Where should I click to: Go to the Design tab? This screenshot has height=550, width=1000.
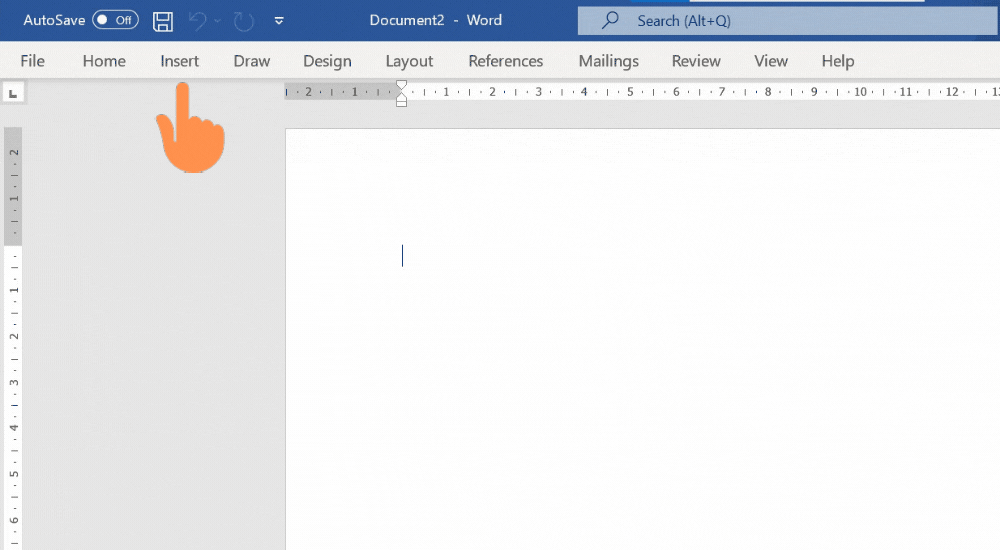click(327, 61)
